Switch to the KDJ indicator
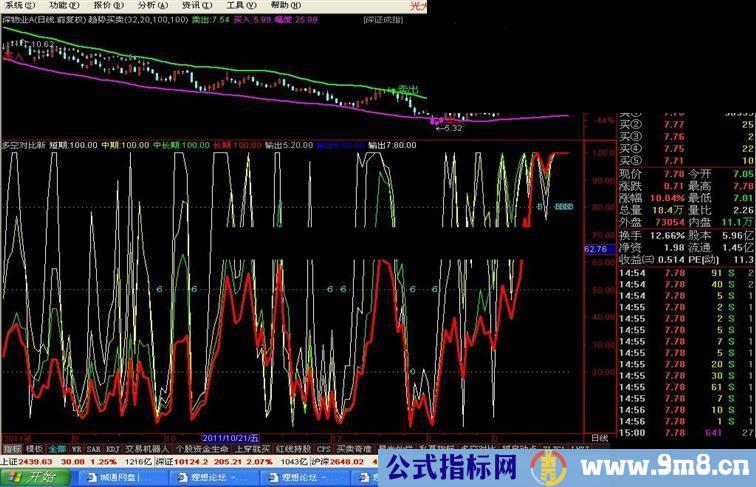Viewport: 756px width, 487px height. pos(110,449)
